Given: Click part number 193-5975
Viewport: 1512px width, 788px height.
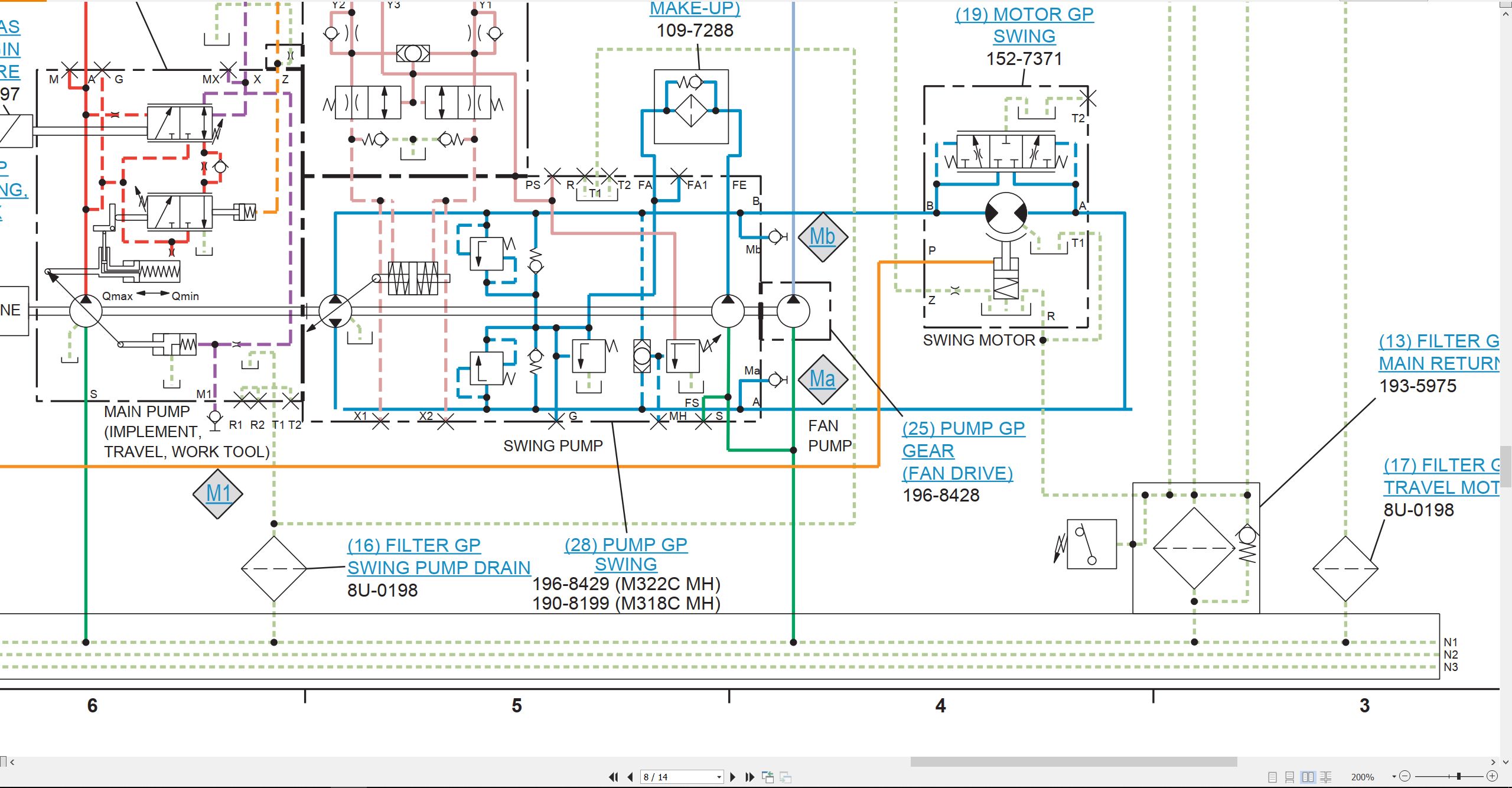Looking at the screenshot, I should pos(1417,386).
